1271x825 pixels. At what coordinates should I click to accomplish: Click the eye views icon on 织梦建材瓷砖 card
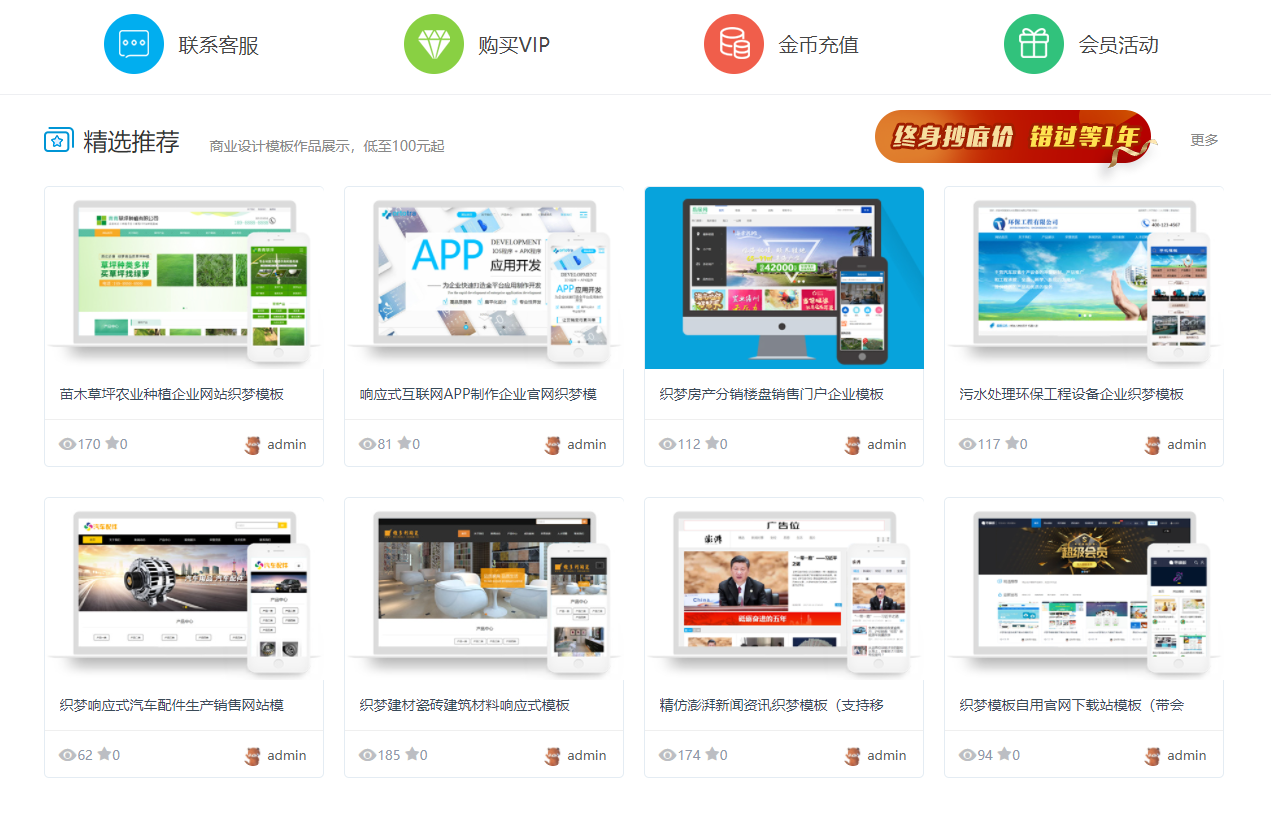(367, 755)
